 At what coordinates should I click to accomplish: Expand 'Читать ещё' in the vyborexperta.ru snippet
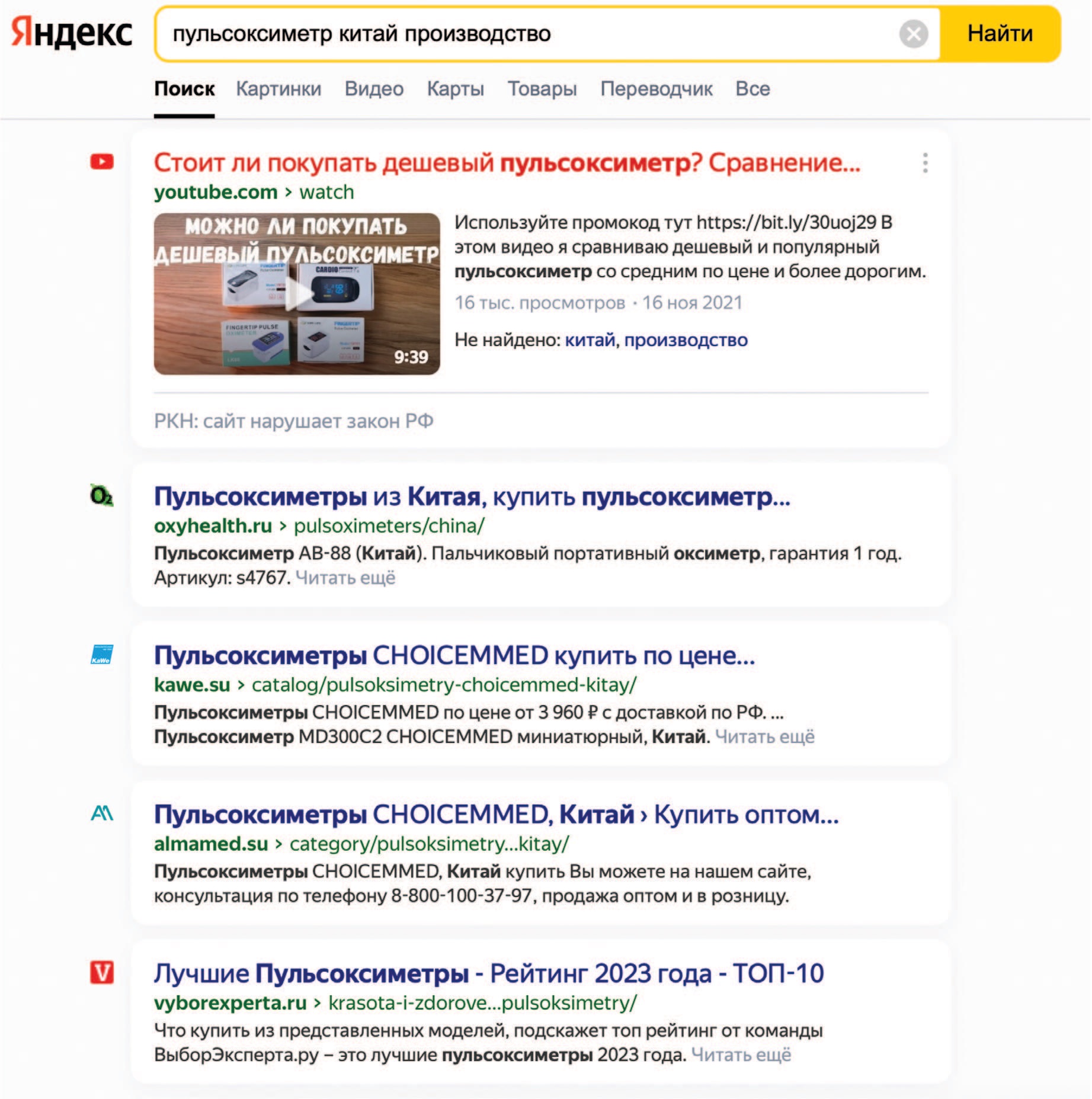[x=741, y=1055]
